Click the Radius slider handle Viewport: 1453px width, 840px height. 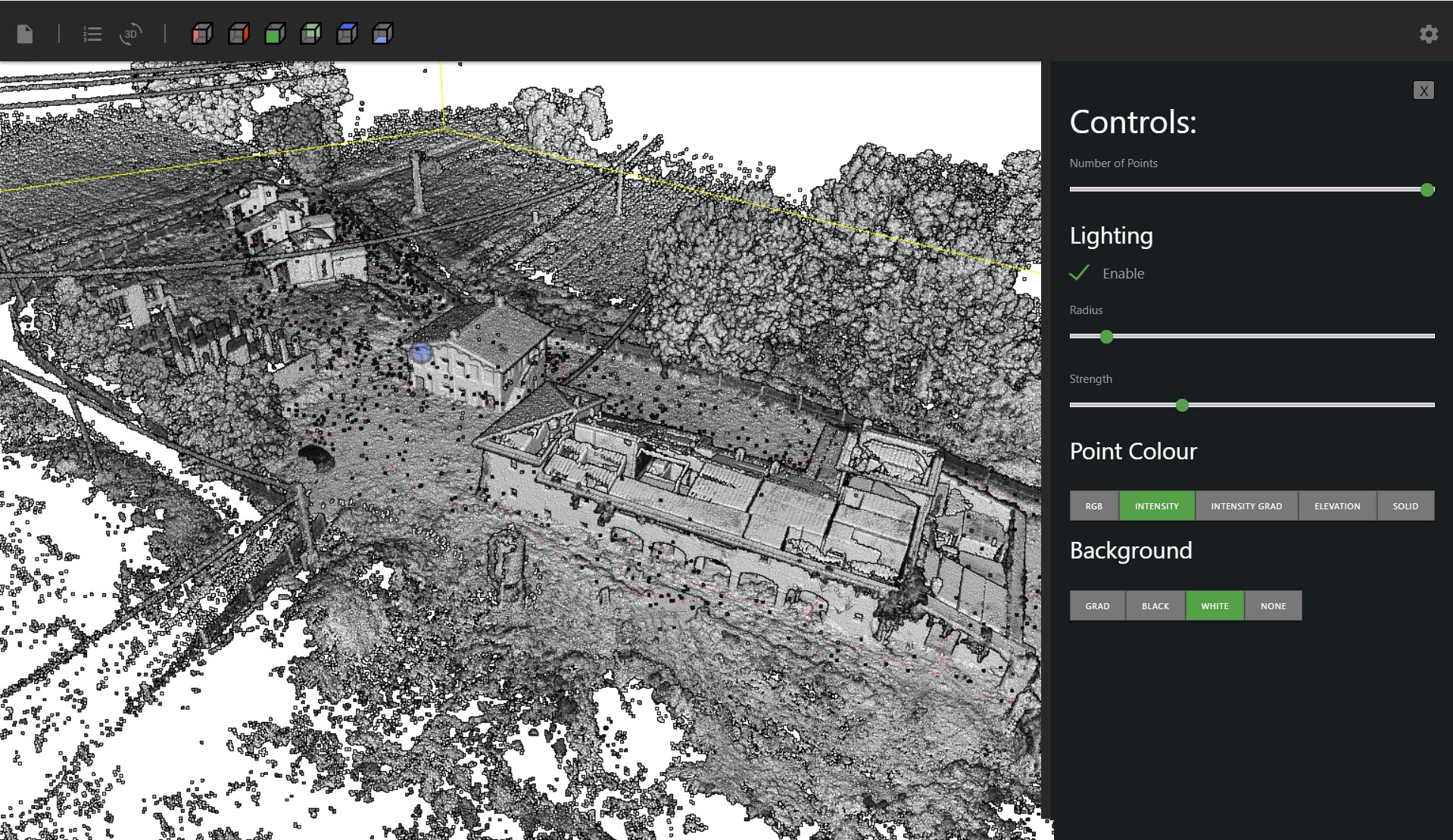tap(1106, 337)
